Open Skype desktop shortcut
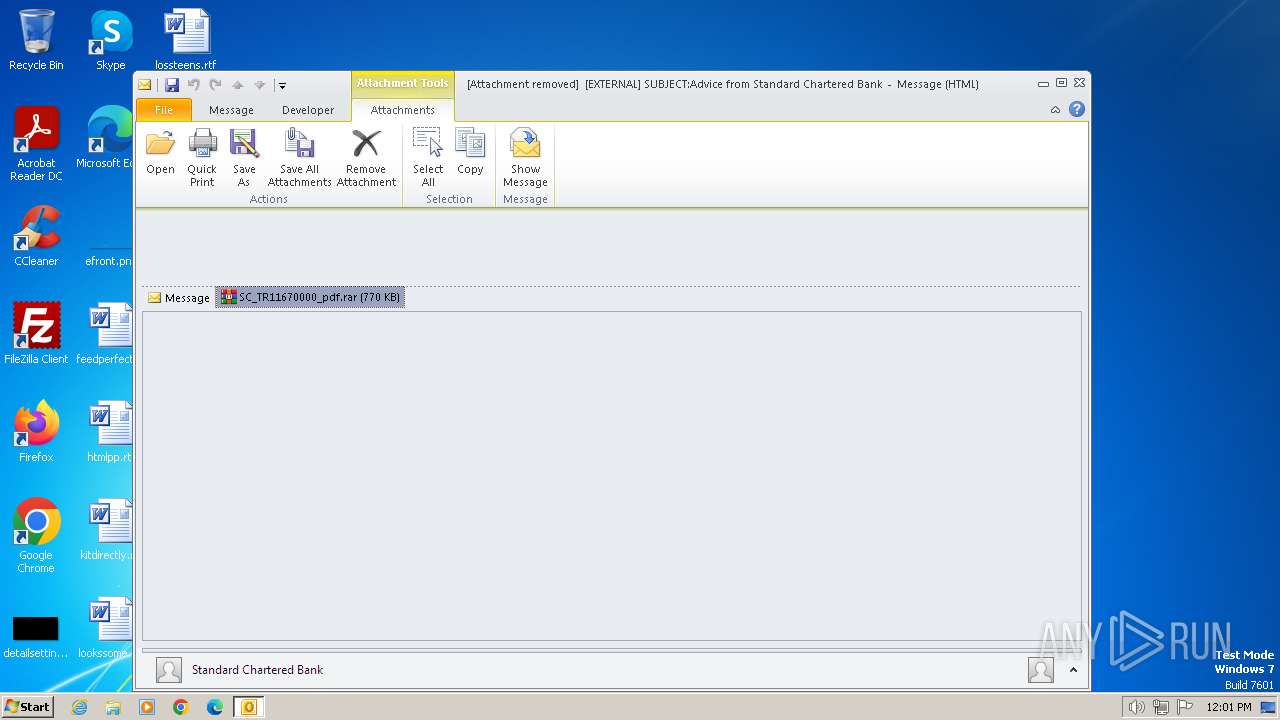The width and height of the screenshot is (1280, 720). click(110, 41)
